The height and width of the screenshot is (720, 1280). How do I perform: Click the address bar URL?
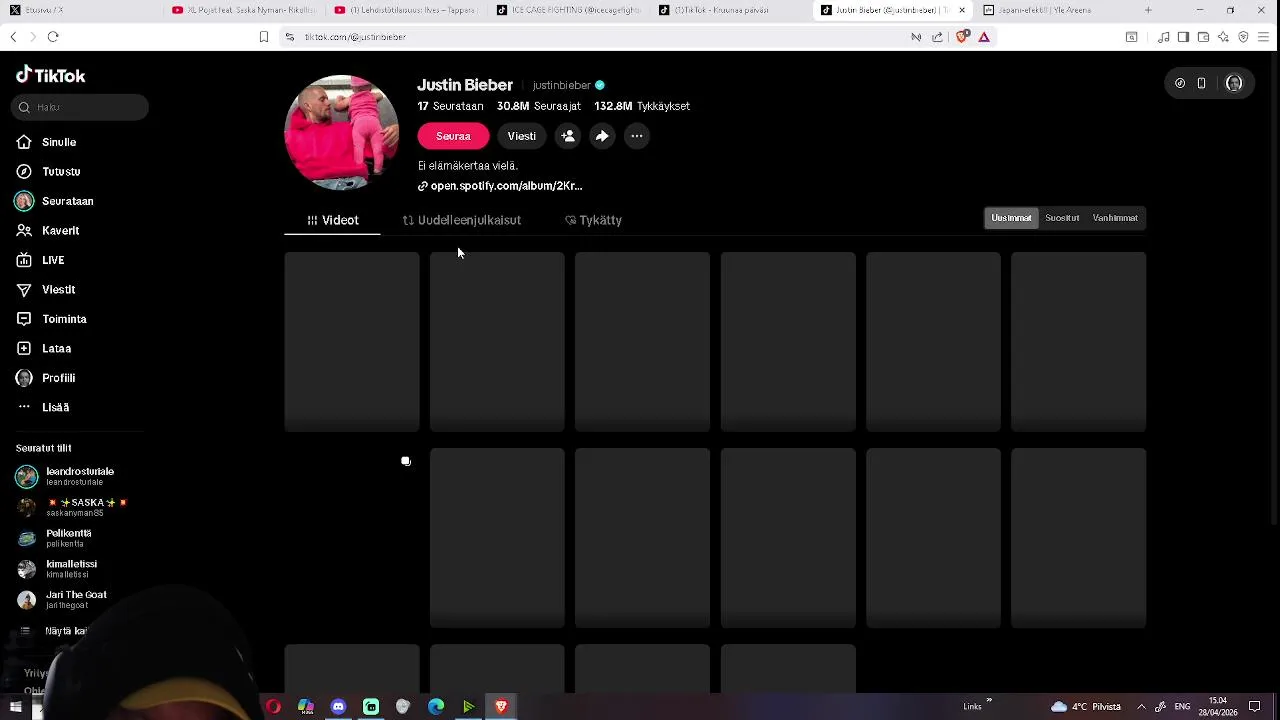click(x=355, y=37)
